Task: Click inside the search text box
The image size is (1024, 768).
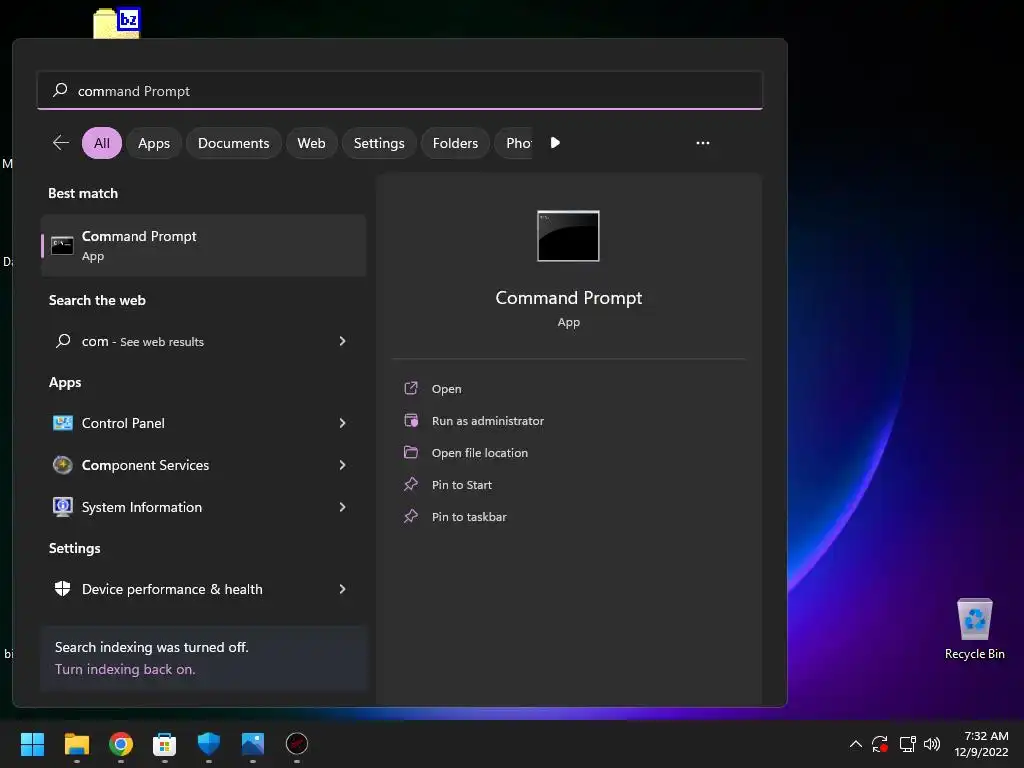Action: click(x=400, y=91)
